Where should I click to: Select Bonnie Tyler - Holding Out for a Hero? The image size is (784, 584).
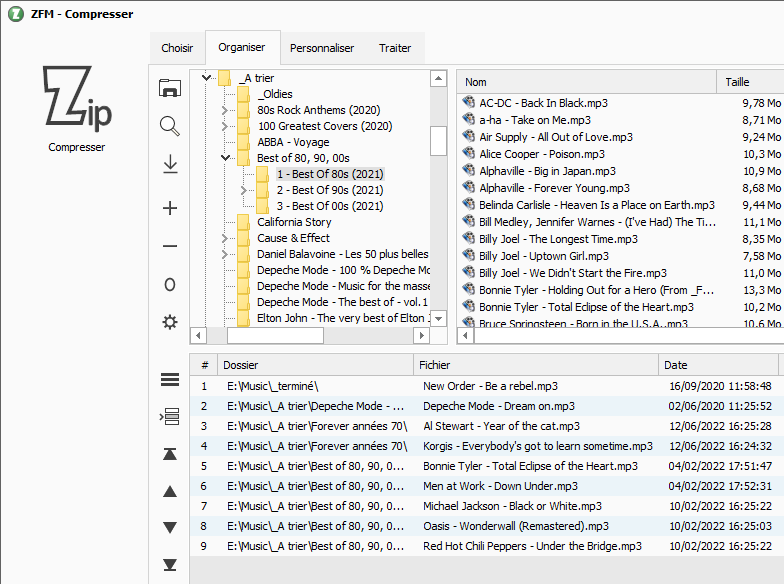pyautogui.click(x=596, y=290)
